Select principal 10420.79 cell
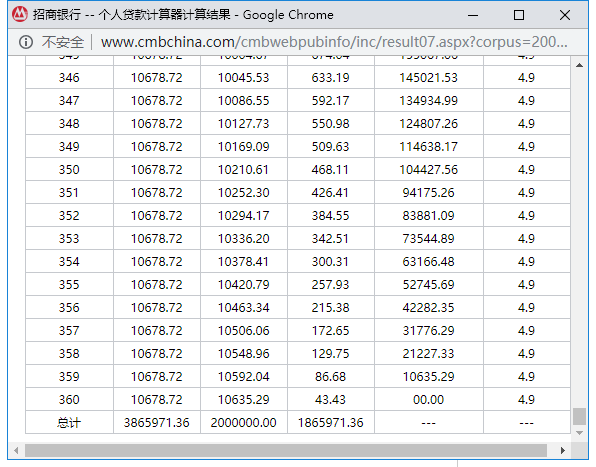The width and height of the screenshot is (596, 467). [244, 285]
